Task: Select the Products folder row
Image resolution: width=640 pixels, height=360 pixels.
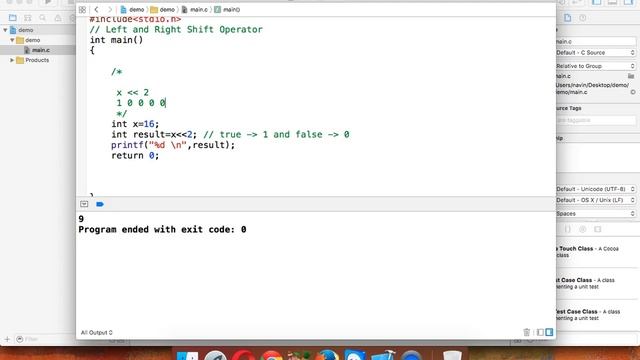Action: click(x=38, y=60)
